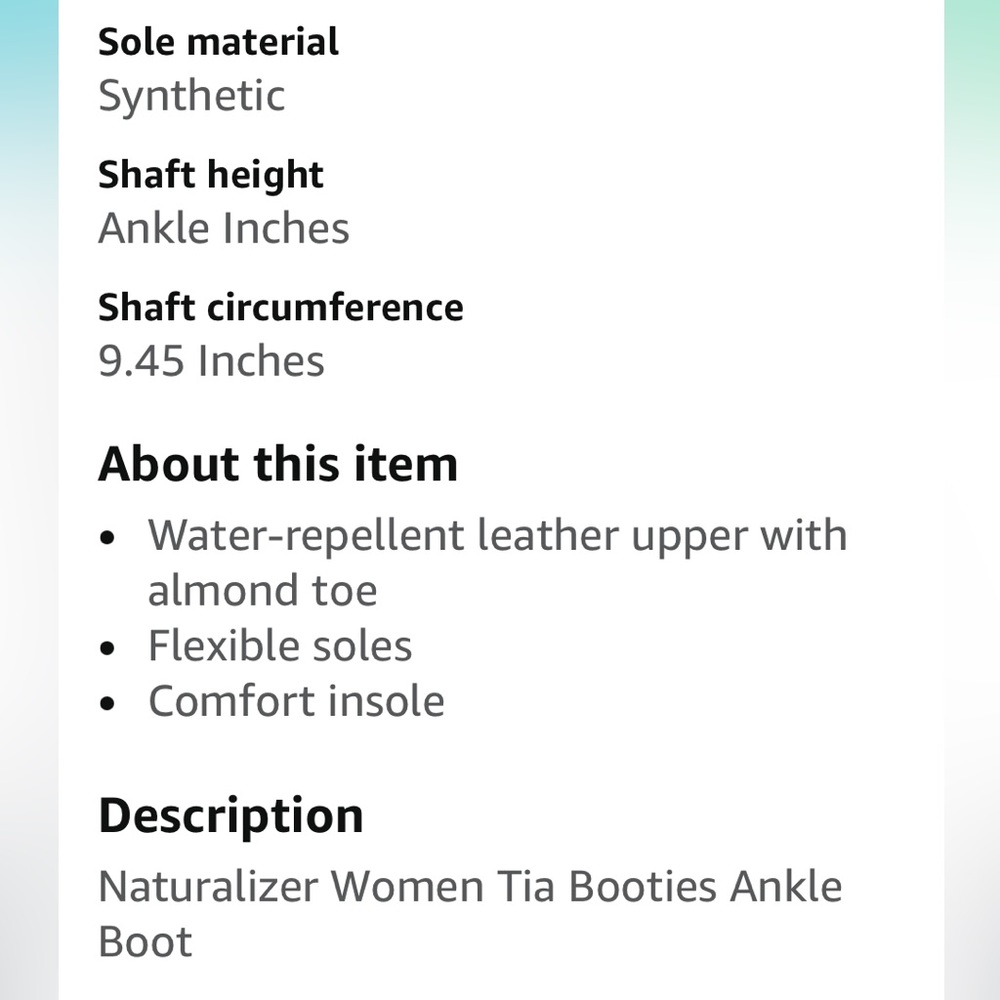This screenshot has width=1000, height=1000.
Task: Click the Flexible soles bullet text
Action: click(x=280, y=645)
